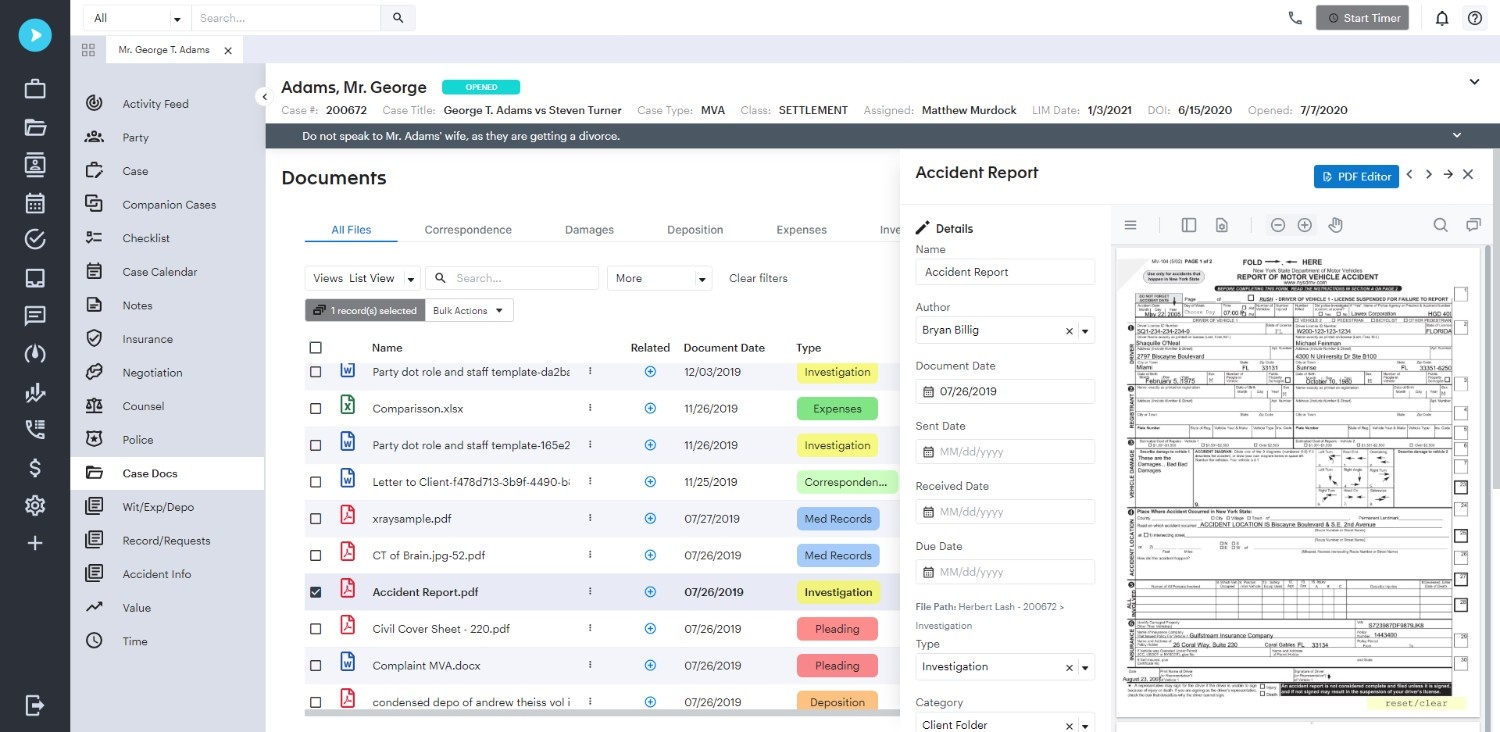Uncheck the Accident Report.pdf row checkbox
This screenshot has height=732, width=1500.
[x=315, y=591]
